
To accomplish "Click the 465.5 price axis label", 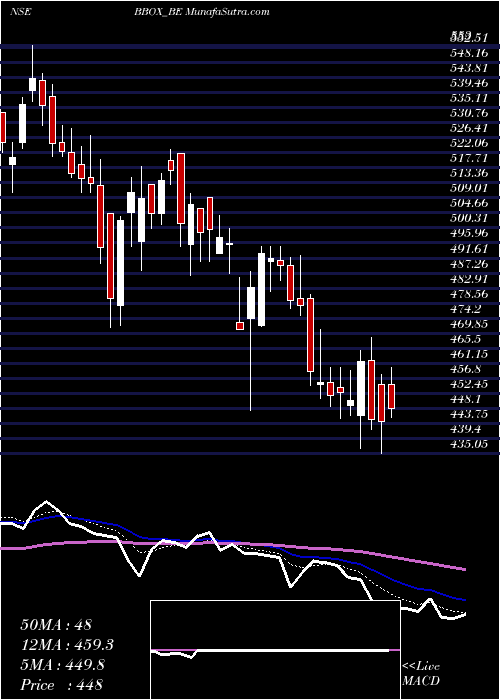I will pos(466,339).
